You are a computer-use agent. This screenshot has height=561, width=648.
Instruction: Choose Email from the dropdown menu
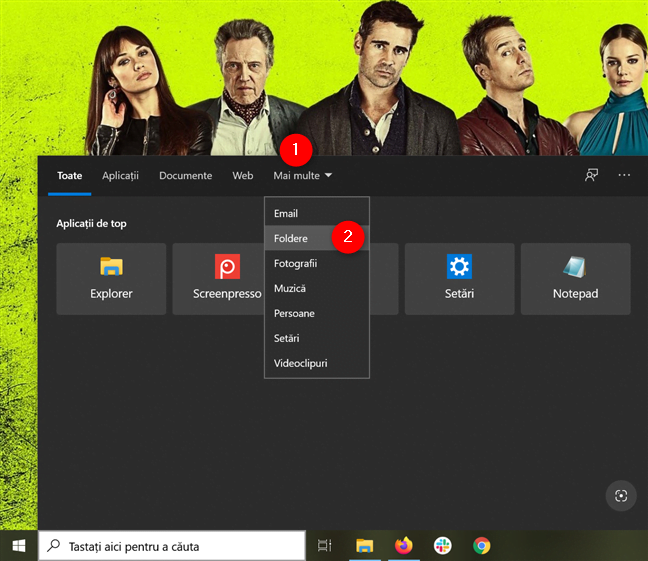coord(317,213)
